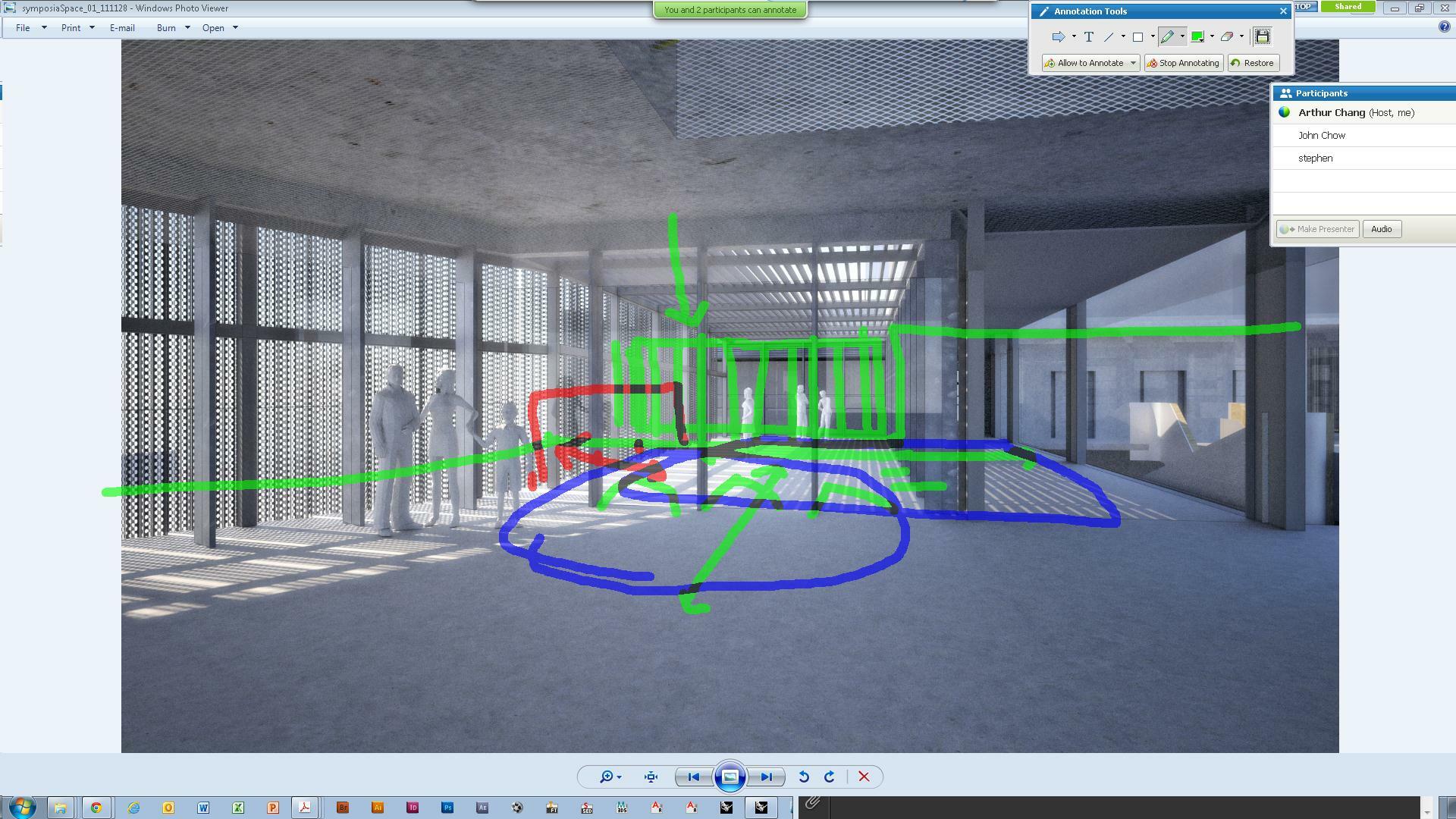Select the arrow pointer annotation tool
Image resolution: width=1456 pixels, height=819 pixels.
tap(1058, 36)
